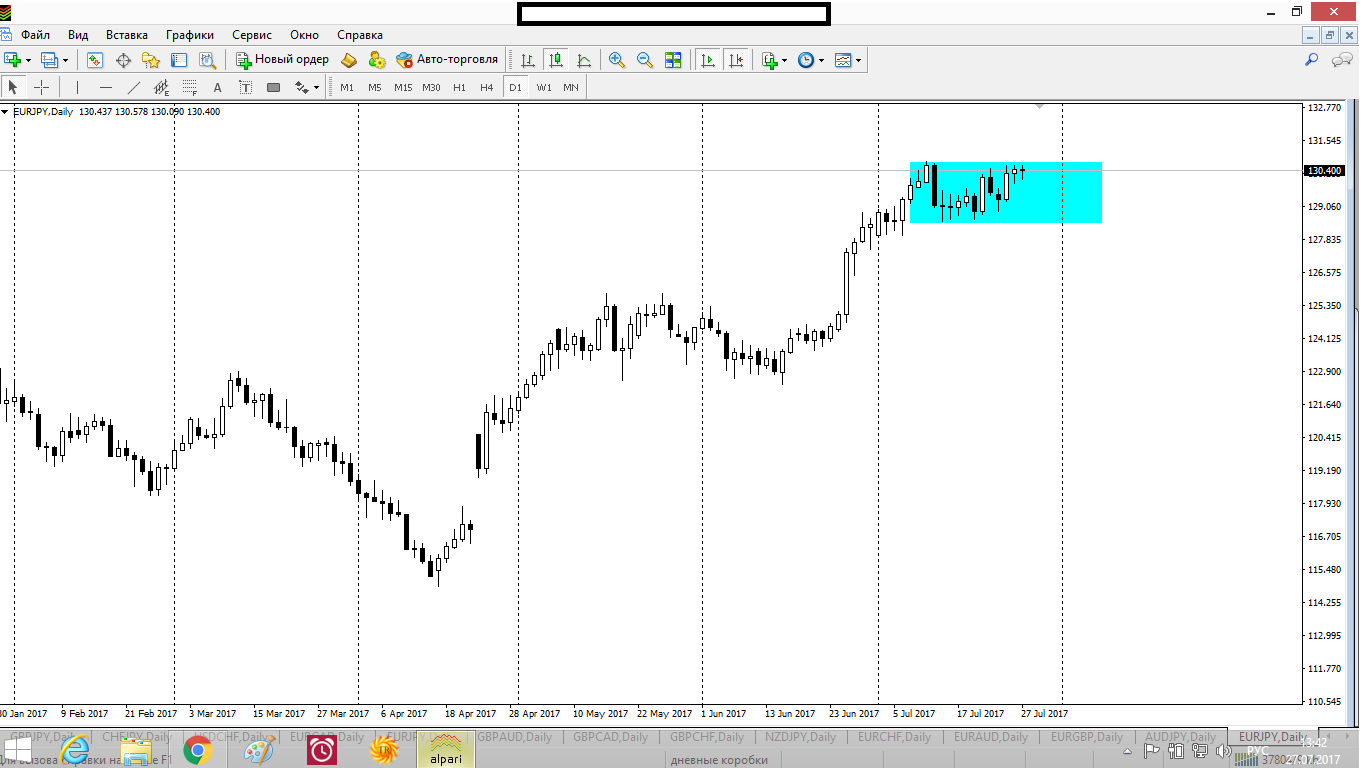This screenshot has width=1366, height=768.
Task: Select the Cursor arrow tool
Action: point(13,87)
